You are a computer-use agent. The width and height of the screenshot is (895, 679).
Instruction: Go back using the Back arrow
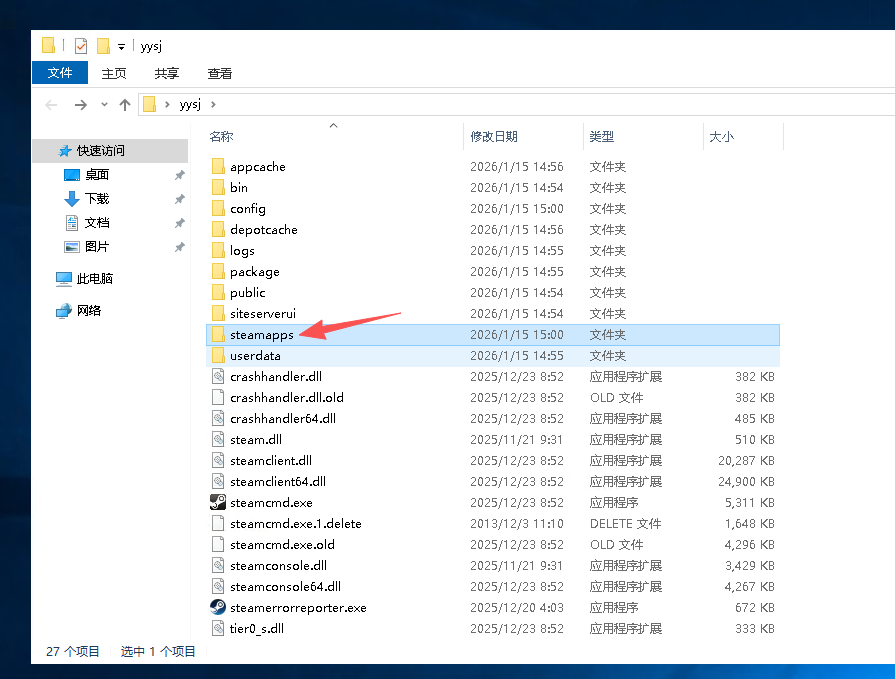(x=51, y=104)
